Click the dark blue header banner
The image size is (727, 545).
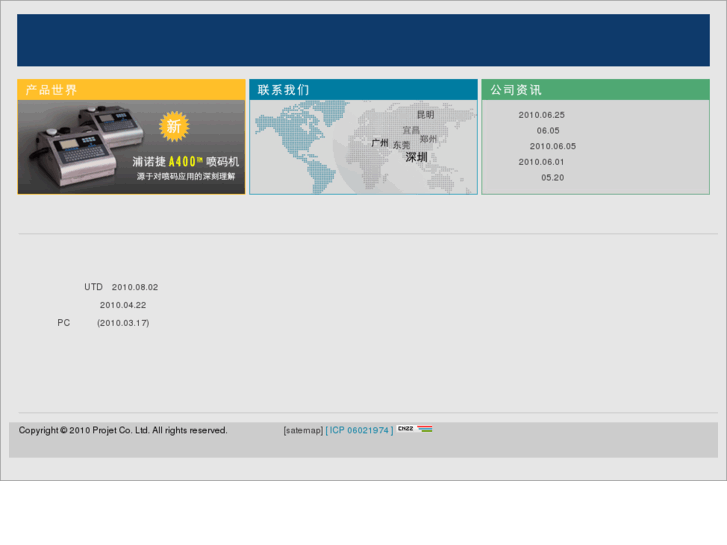pos(364,40)
